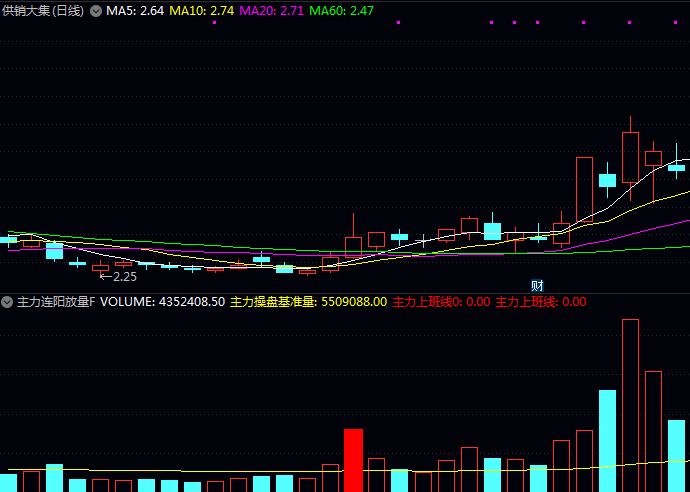Click the tallest red hollow volume bar
690x492 pixels.
630,405
